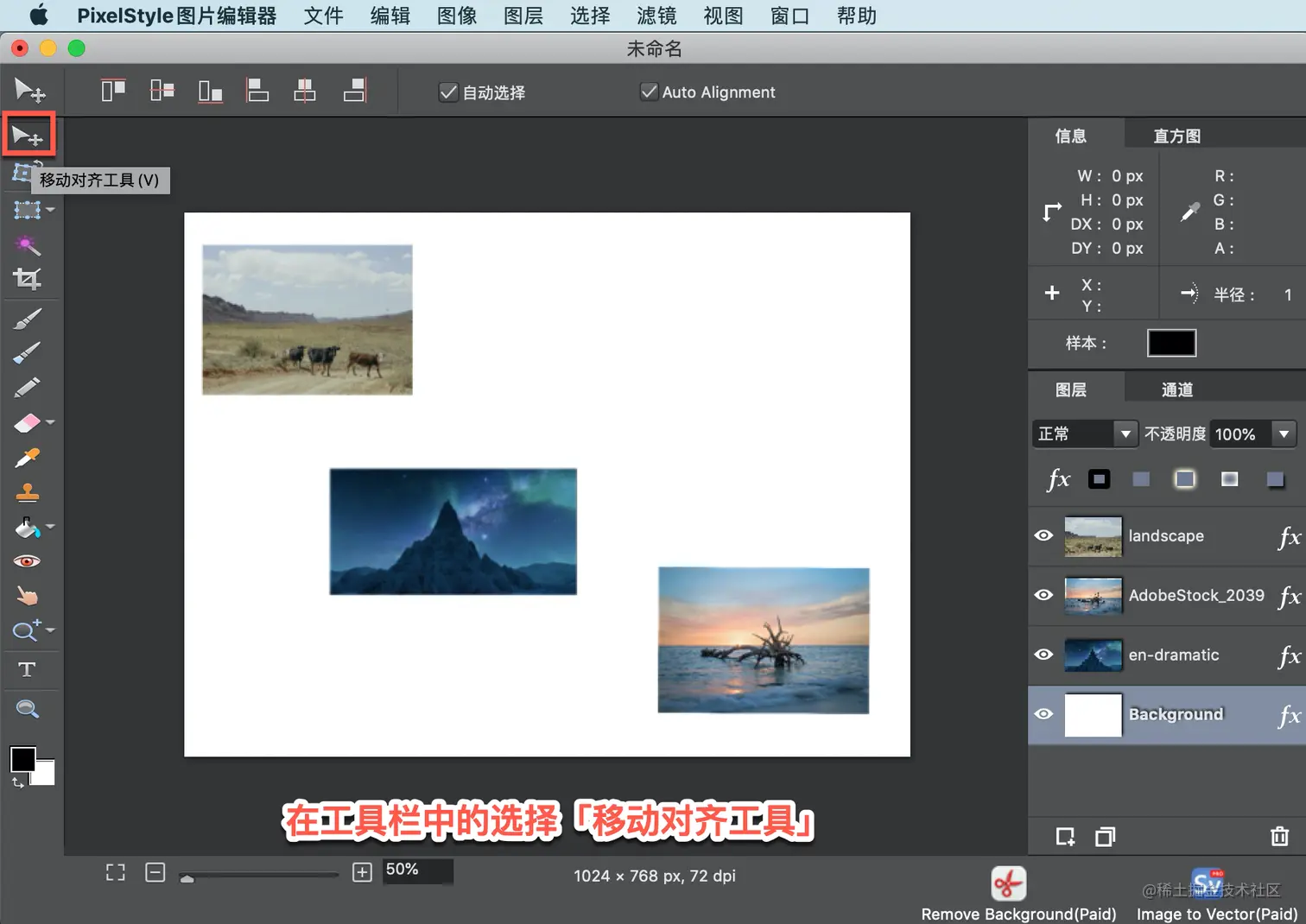Align layers to right edges

pos(355,90)
